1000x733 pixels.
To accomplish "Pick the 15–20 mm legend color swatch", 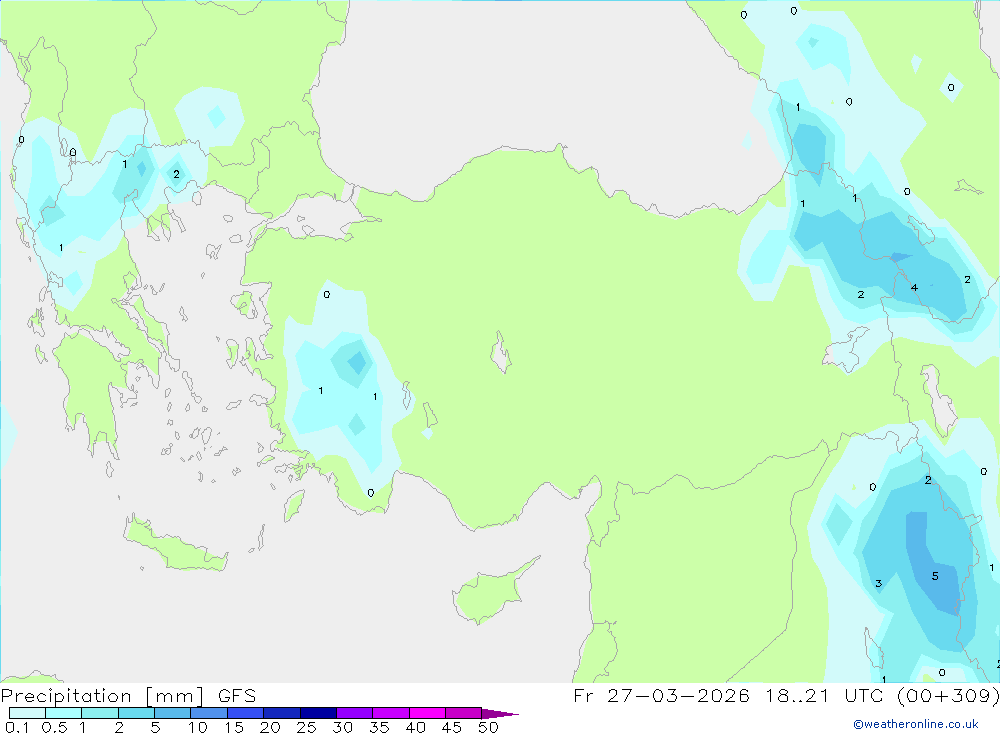I will [x=245, y=713].
